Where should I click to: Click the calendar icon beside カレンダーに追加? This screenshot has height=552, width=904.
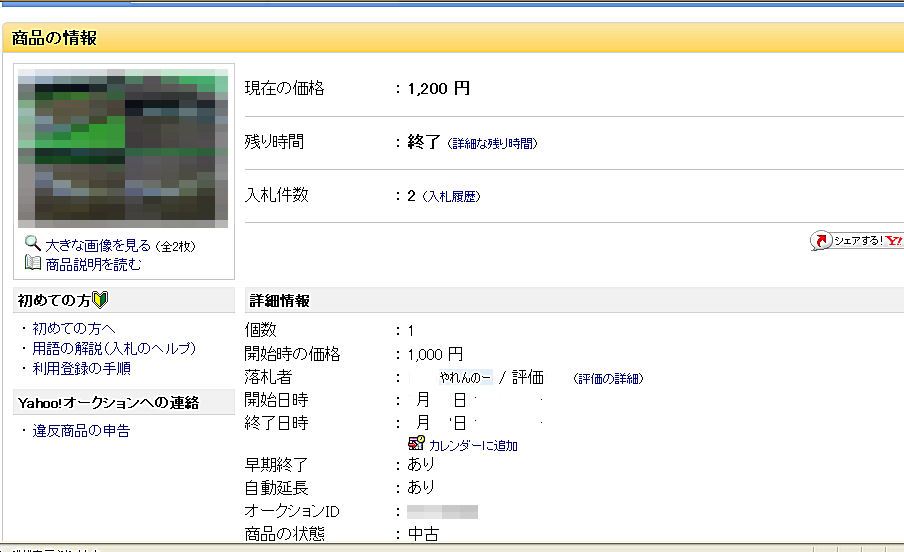click(416, 444)
